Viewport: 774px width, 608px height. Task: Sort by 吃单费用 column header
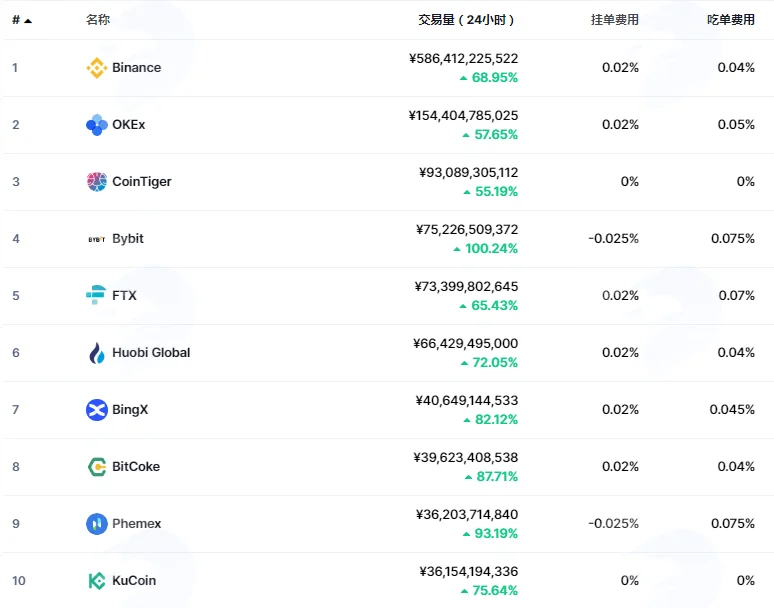coord(731,20)
